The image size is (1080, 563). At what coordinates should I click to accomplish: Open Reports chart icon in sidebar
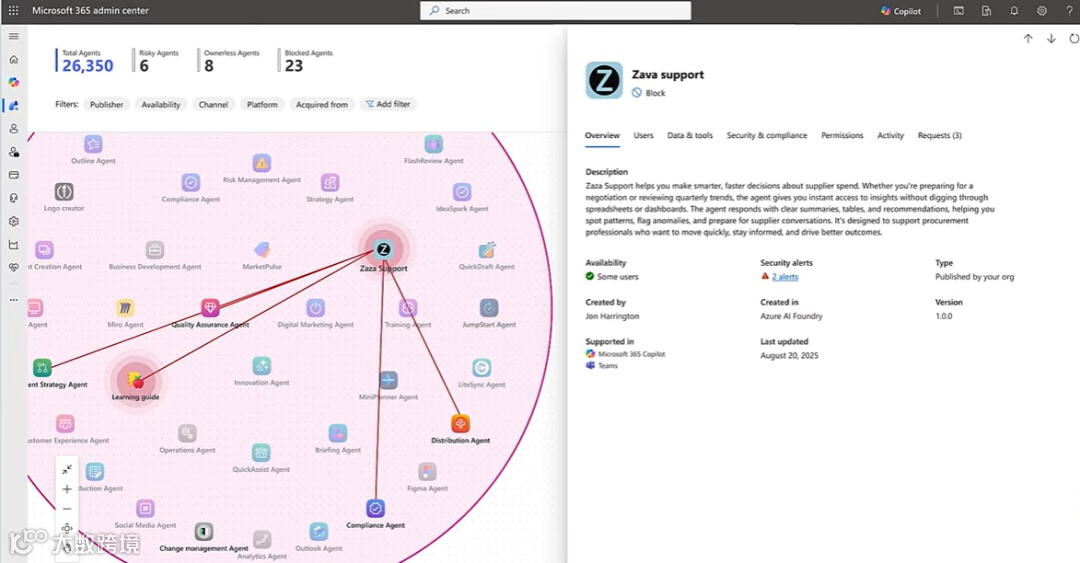point(14,245)
